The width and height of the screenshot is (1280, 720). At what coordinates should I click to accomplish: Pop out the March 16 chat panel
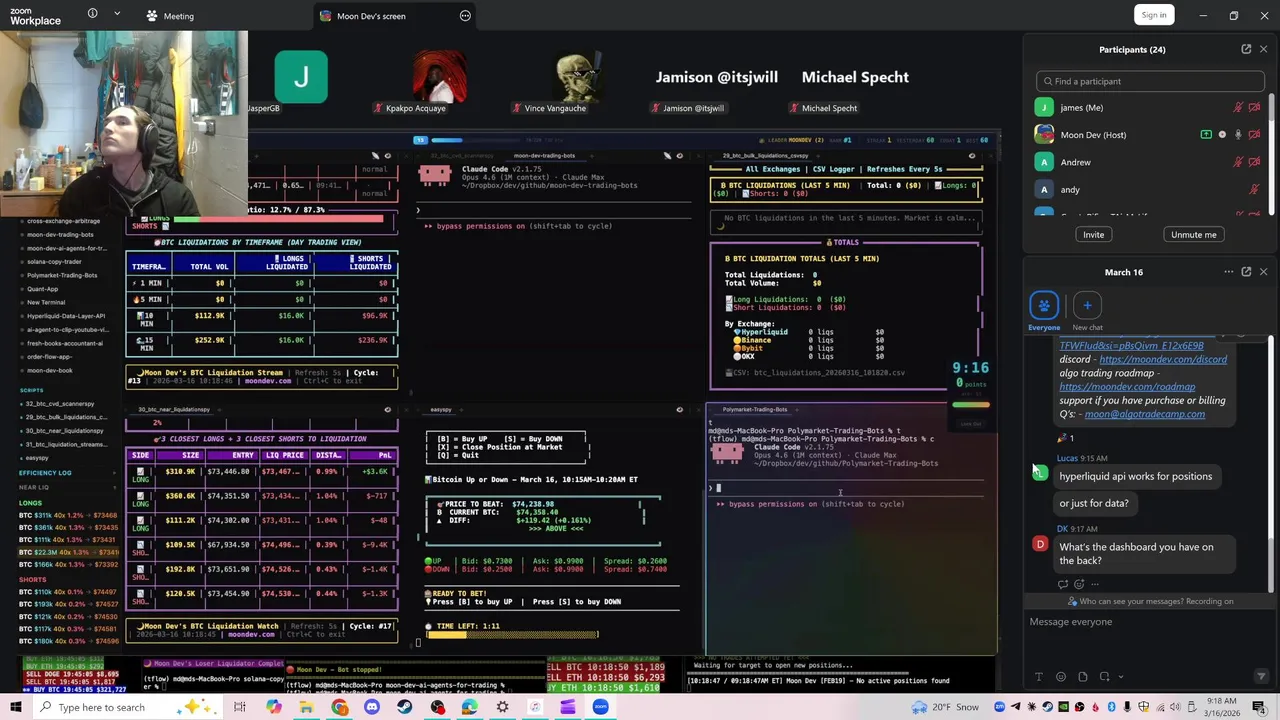click(x=1246, y=272)
